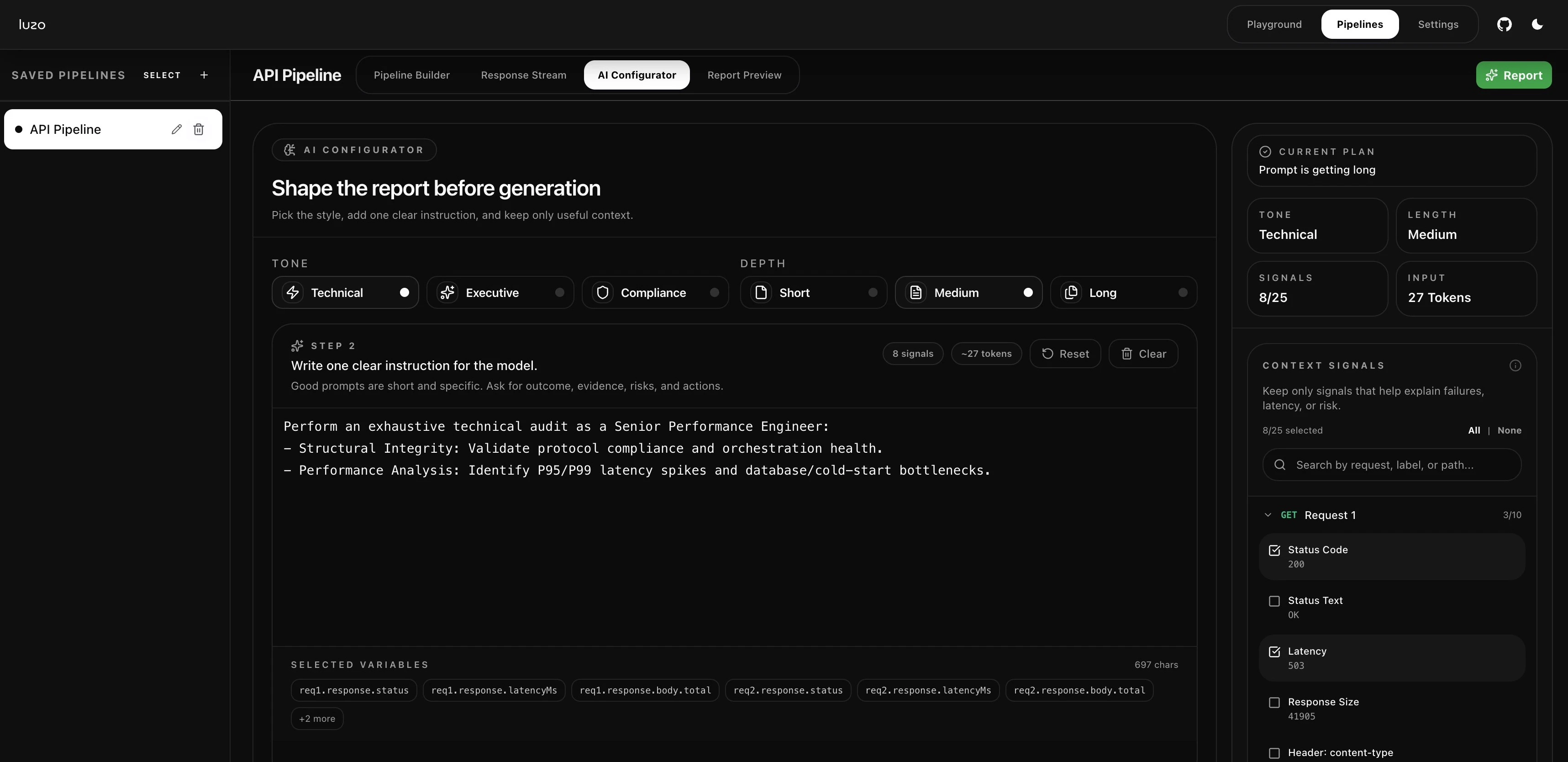
Task: Click the Context Signals info icon
Action: tap(1515, 365)
